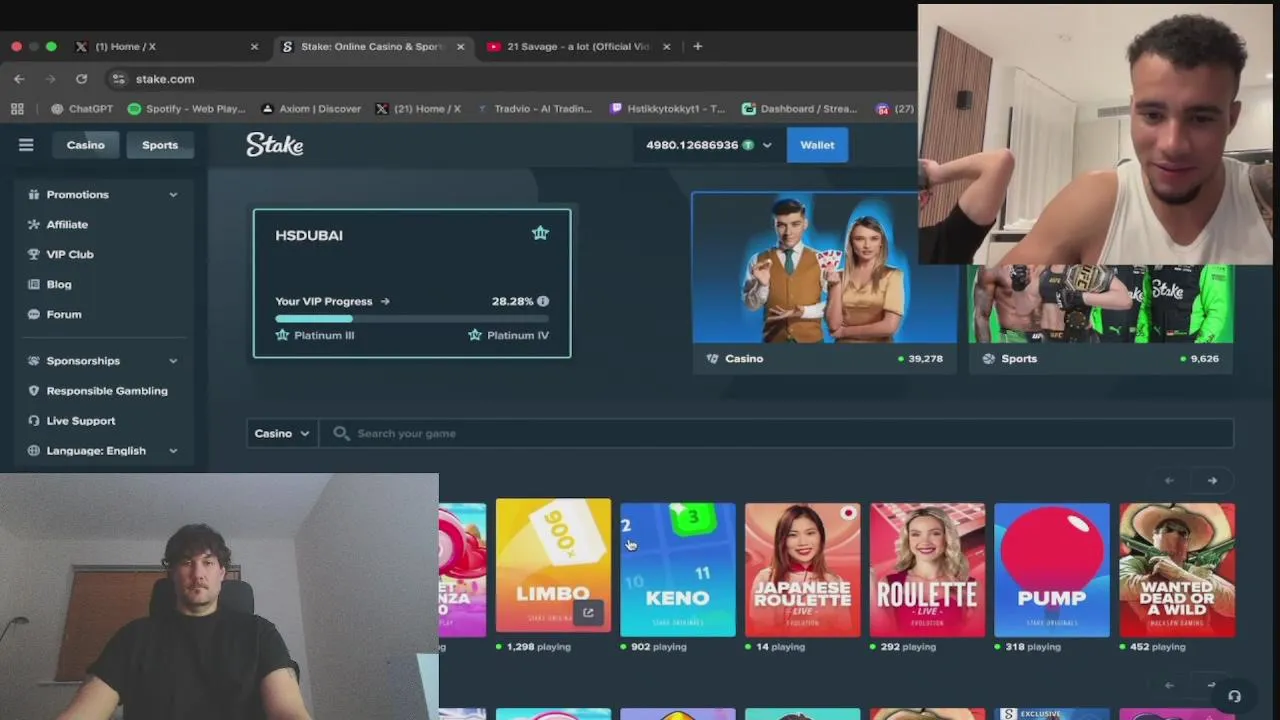Click the 1,298 playing count
The image size is (1280, 720).
(x=539, y=647)
